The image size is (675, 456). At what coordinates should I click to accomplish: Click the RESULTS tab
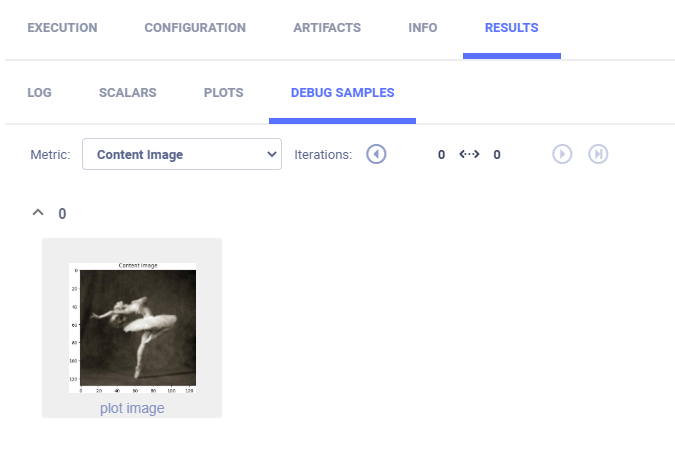click(511, 27)
